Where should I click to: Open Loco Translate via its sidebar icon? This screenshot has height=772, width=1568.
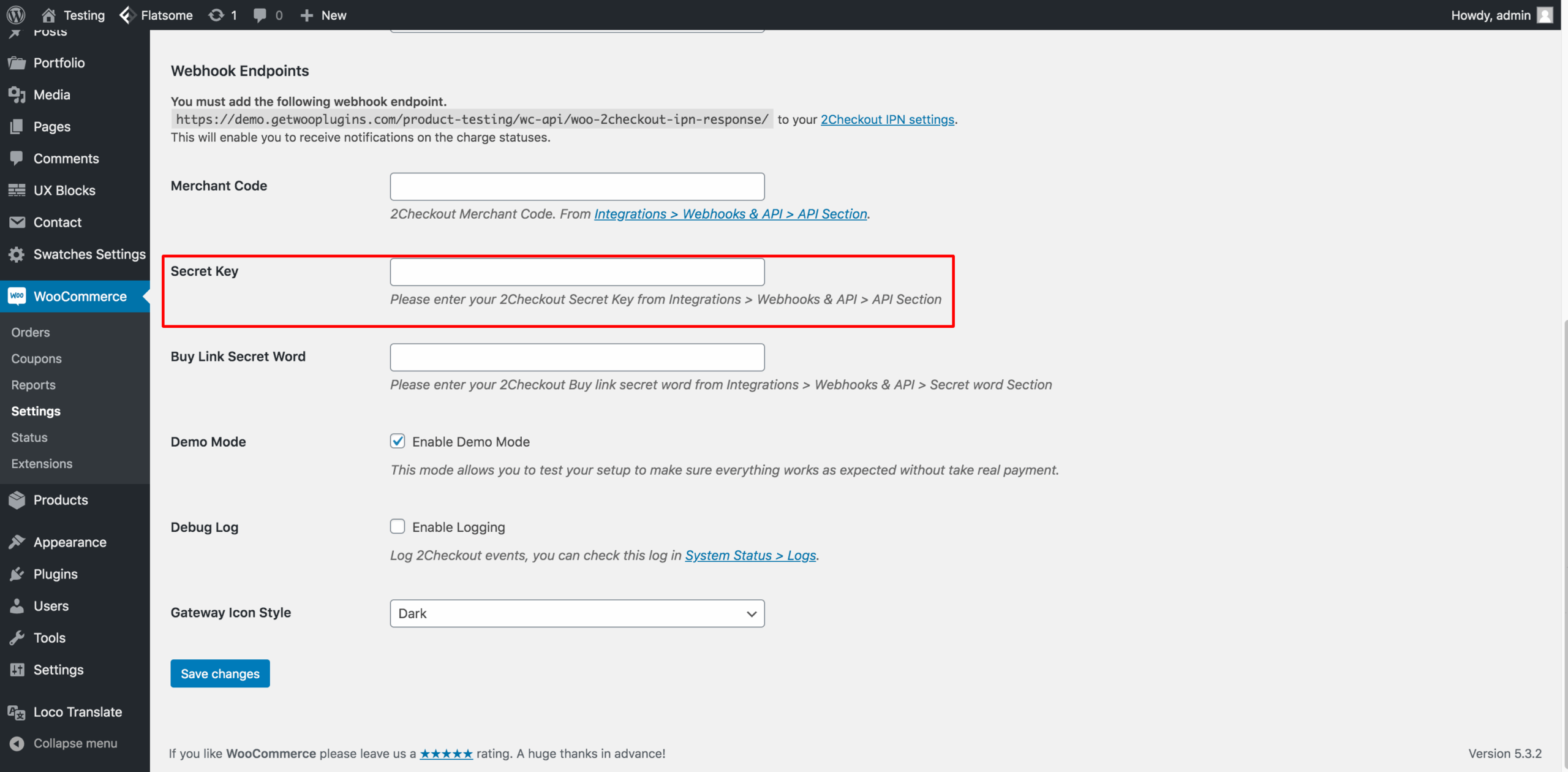[x=17, y=711]
